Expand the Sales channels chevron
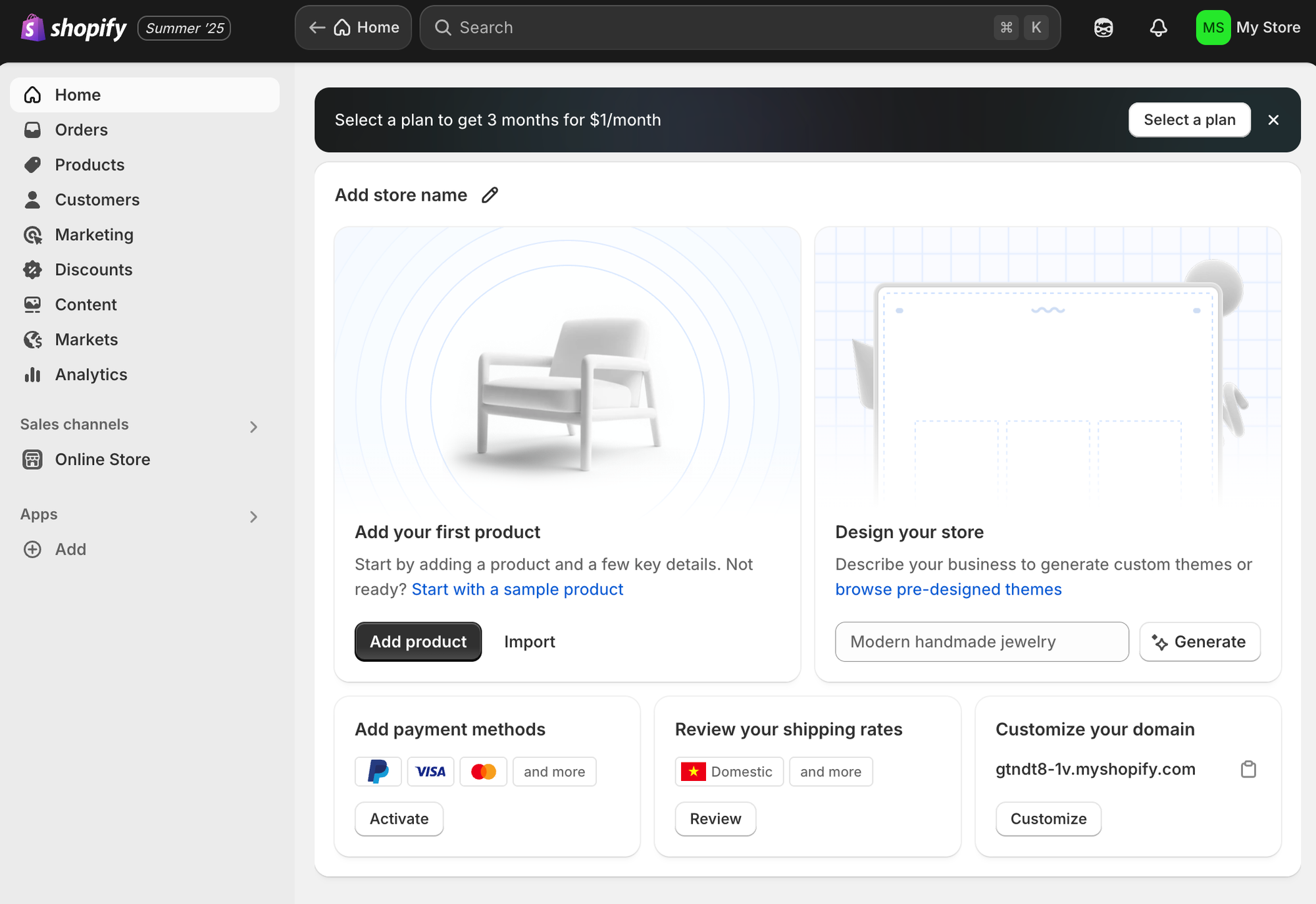Screen dimensions: 1316x904 coord(253,427)
